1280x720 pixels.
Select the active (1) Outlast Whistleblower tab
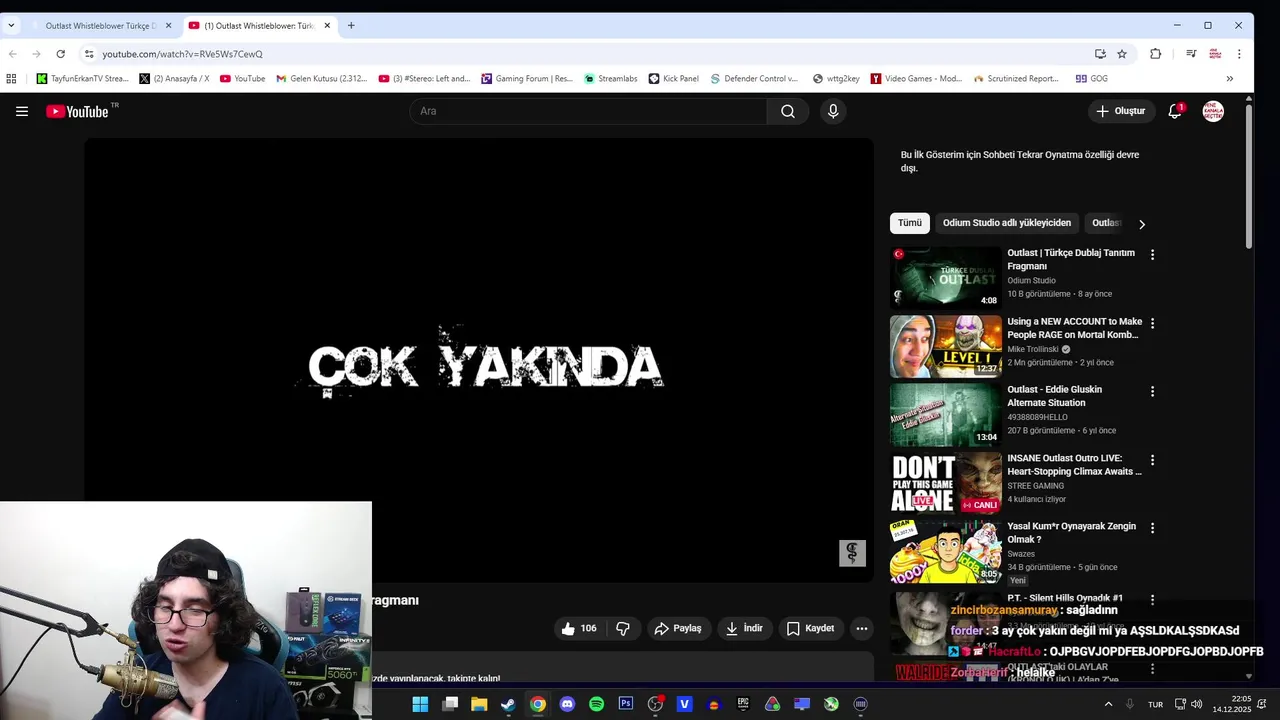(259, 25)
